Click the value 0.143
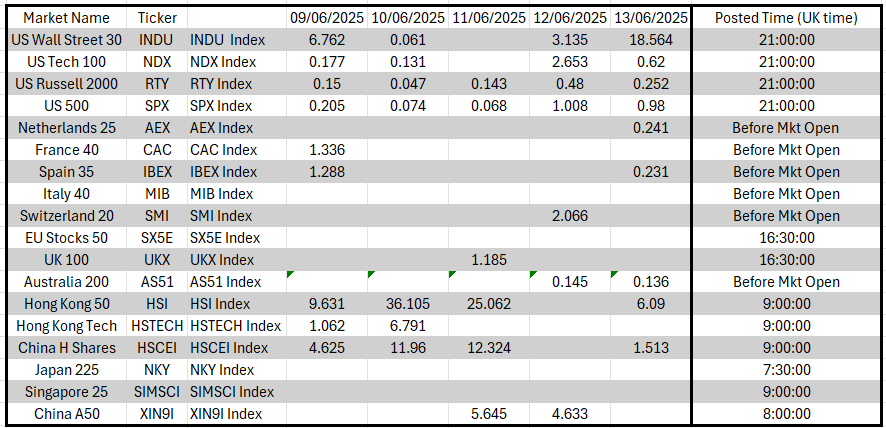Image resolution: width=886 pixels, height=428 pixels. 489,84
